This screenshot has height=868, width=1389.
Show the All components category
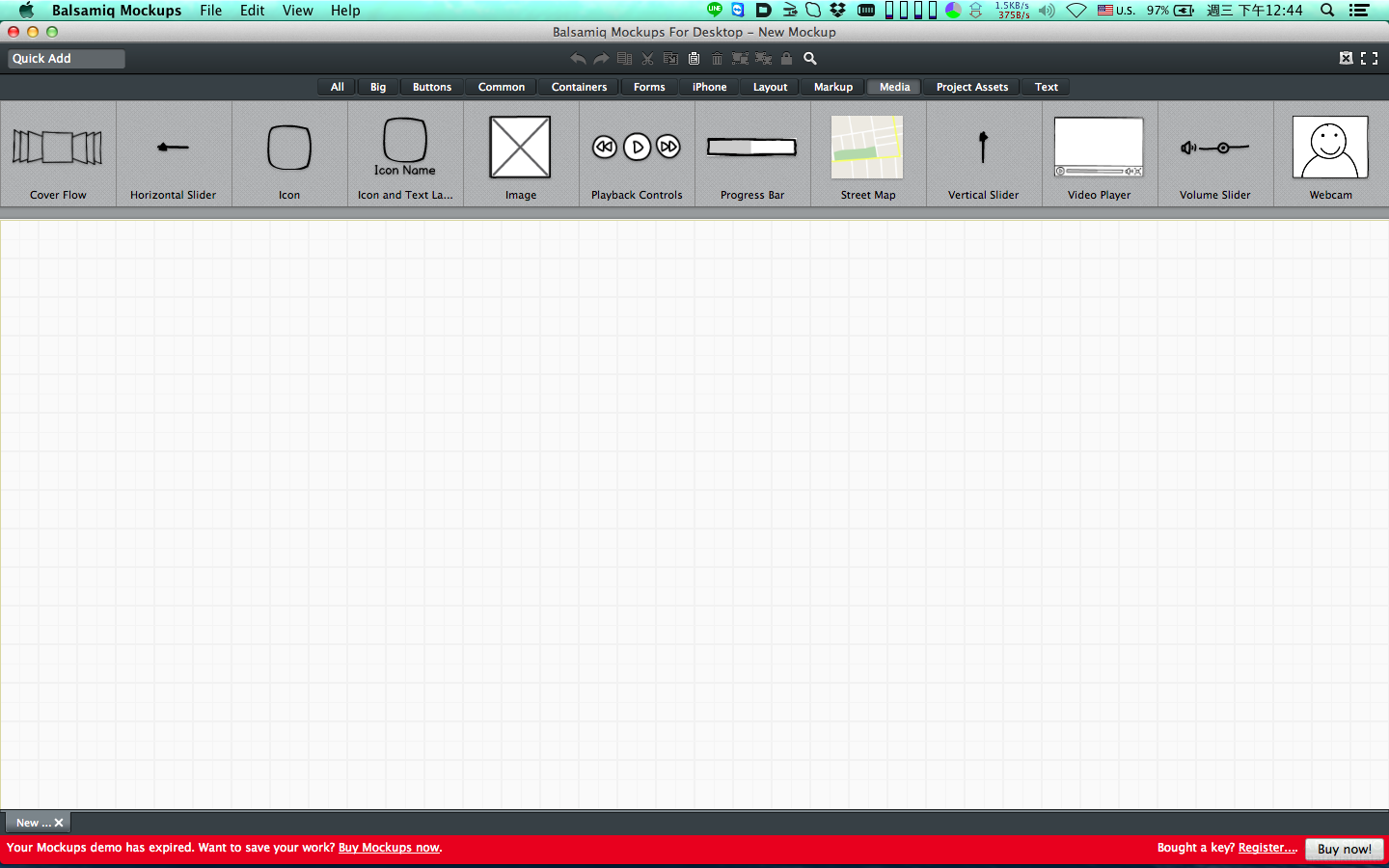tap(337, 87)
